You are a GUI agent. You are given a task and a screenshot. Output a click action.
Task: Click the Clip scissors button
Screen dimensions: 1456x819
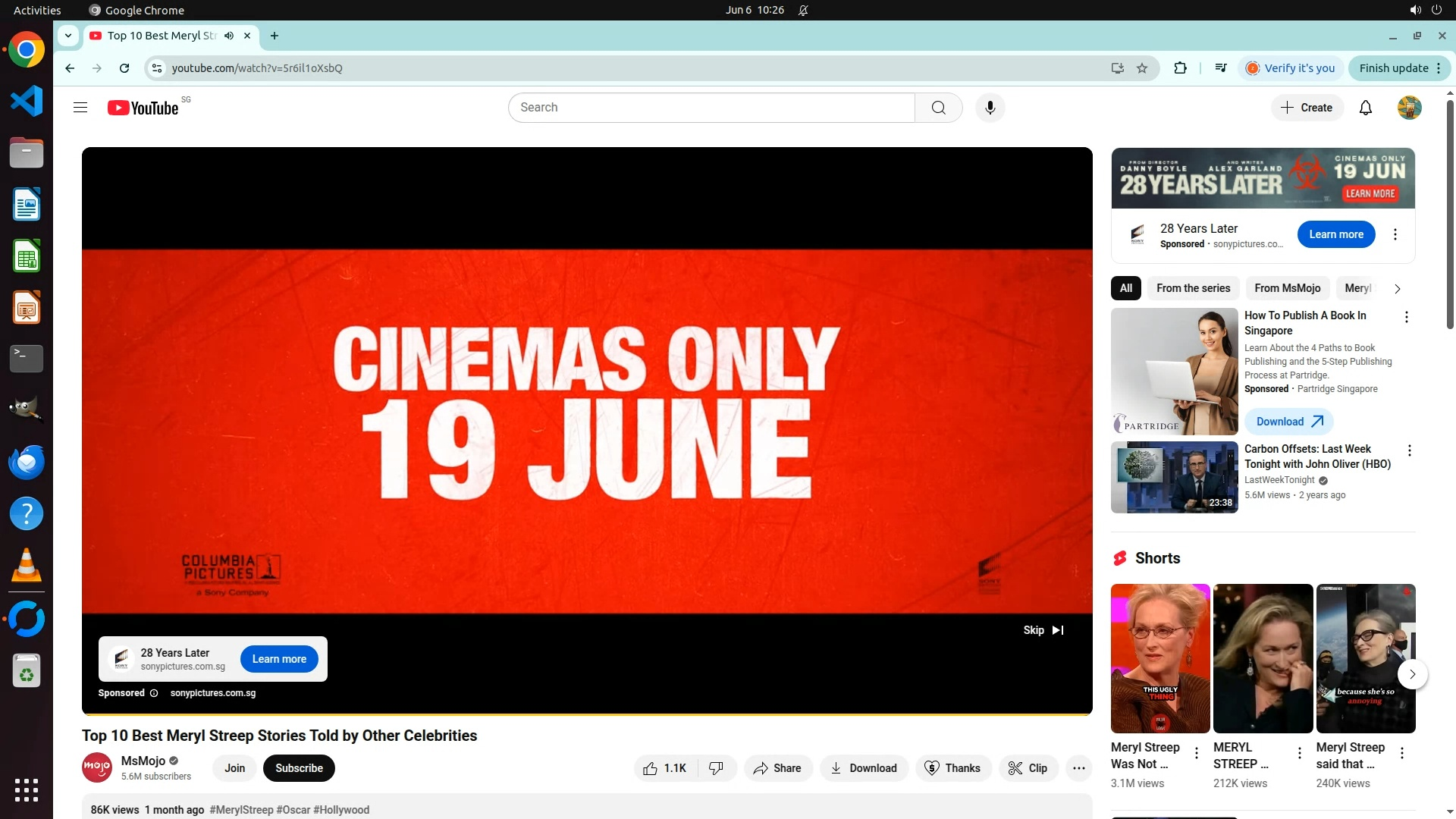tap(1028, 768)
